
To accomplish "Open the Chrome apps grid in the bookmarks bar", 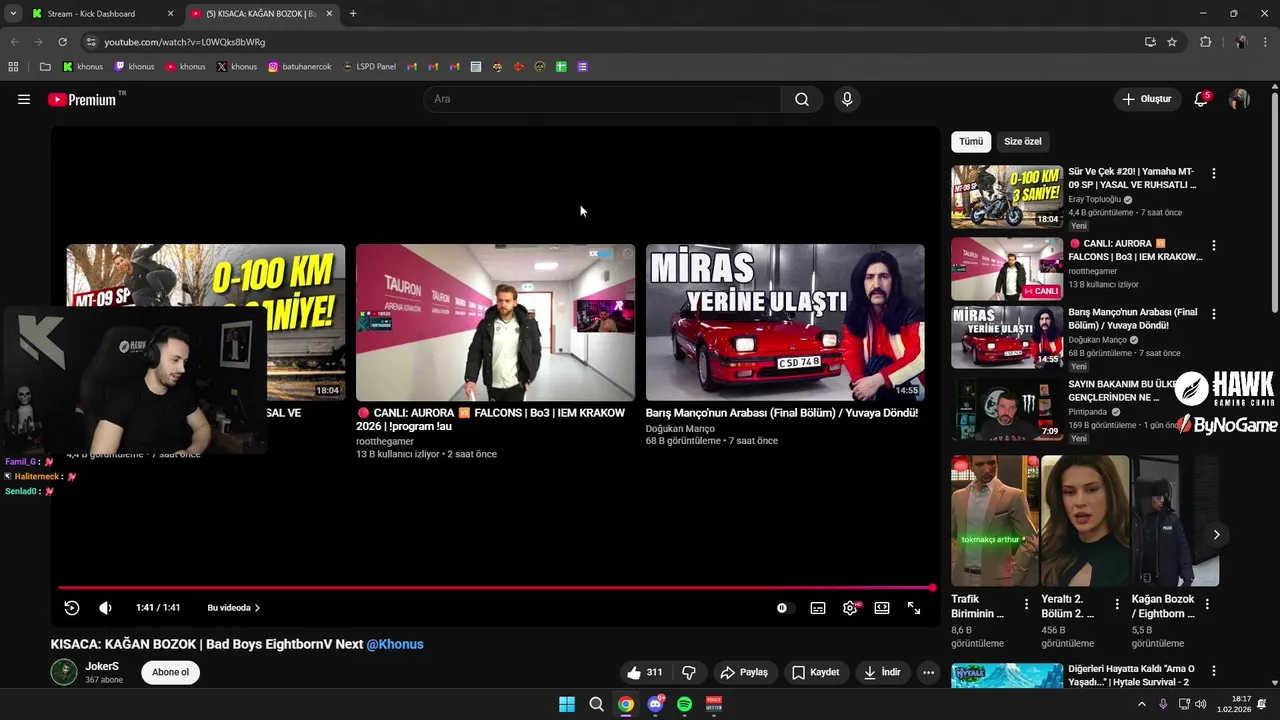I will 13,67.
